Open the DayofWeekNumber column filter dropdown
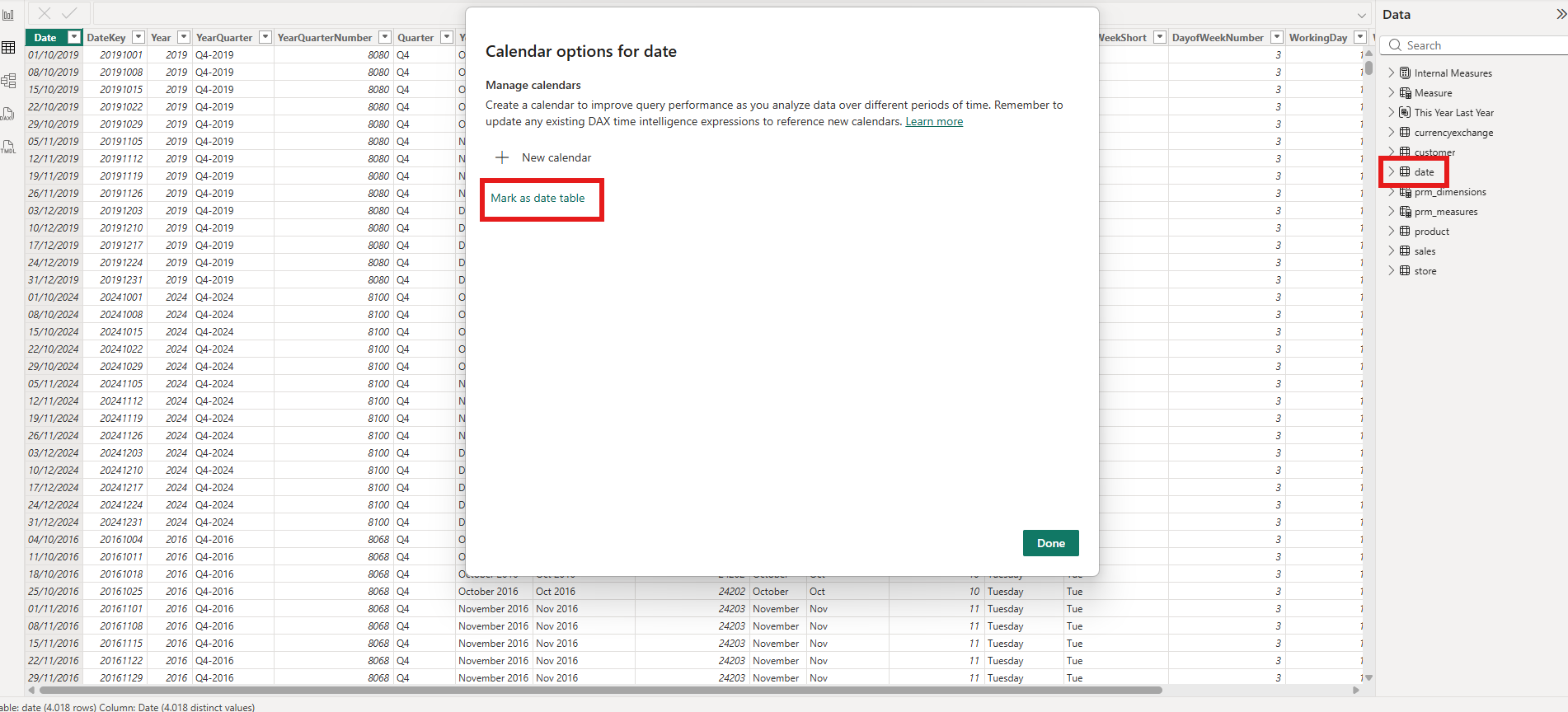Image resolution: width=1568 pixels, height=712 pixels. tap(1277, 37)
